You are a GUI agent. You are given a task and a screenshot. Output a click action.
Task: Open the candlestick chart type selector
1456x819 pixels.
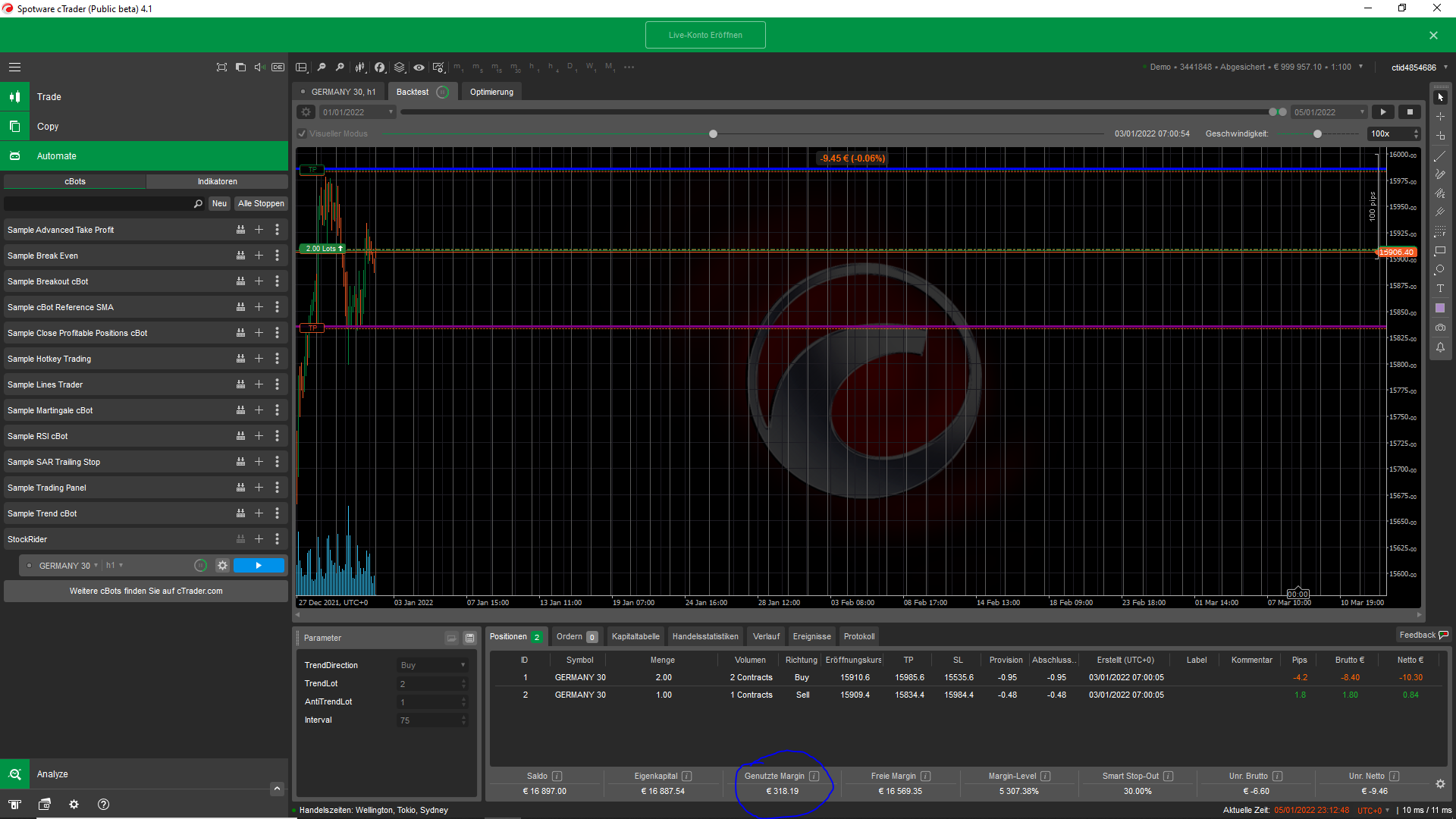pos(360,67)
